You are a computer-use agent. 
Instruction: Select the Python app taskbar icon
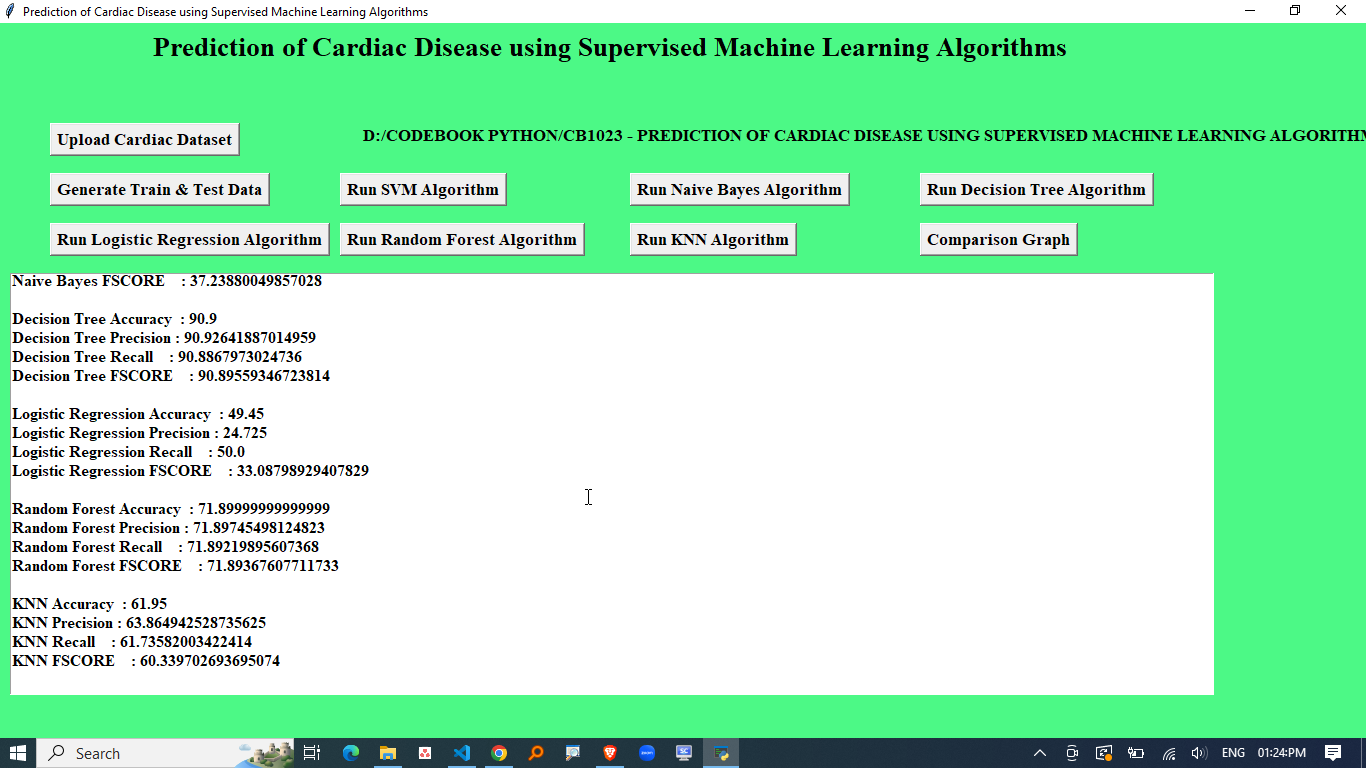click(721, 753)
